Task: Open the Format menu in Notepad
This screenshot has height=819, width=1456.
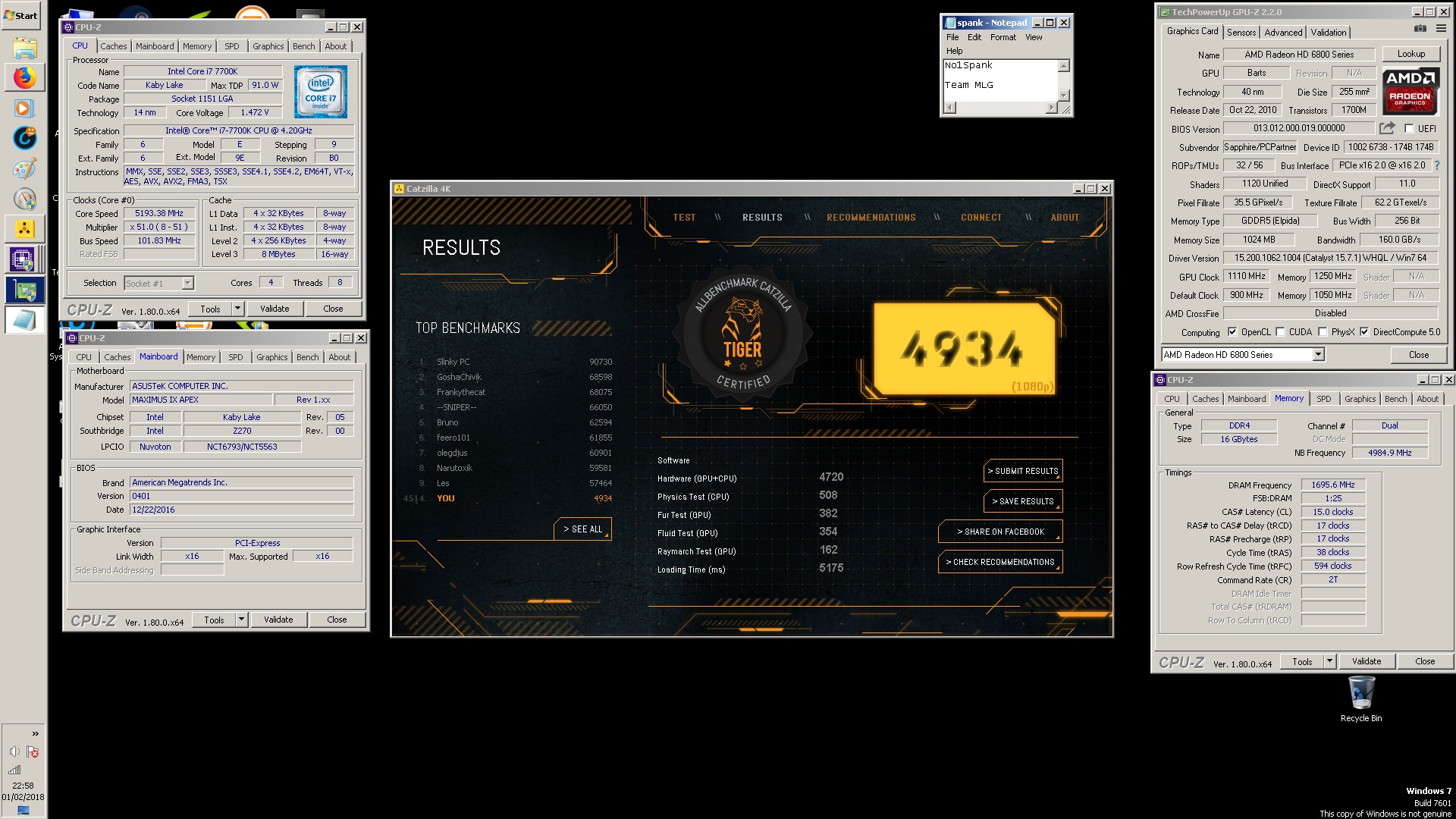Action: (1003, 37)
